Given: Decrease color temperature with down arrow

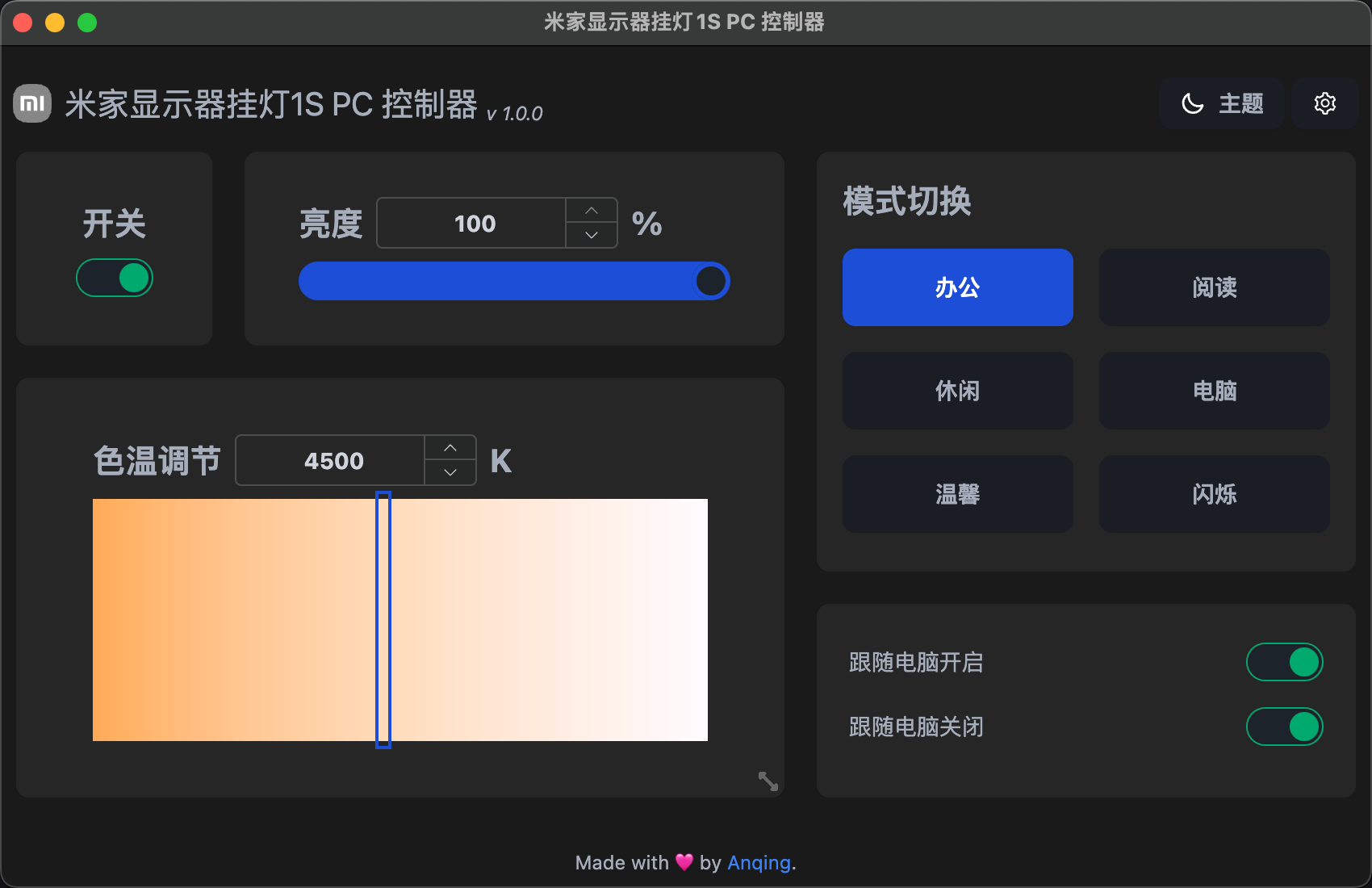Looking at the screenshot, I should [x=450, y=472].
